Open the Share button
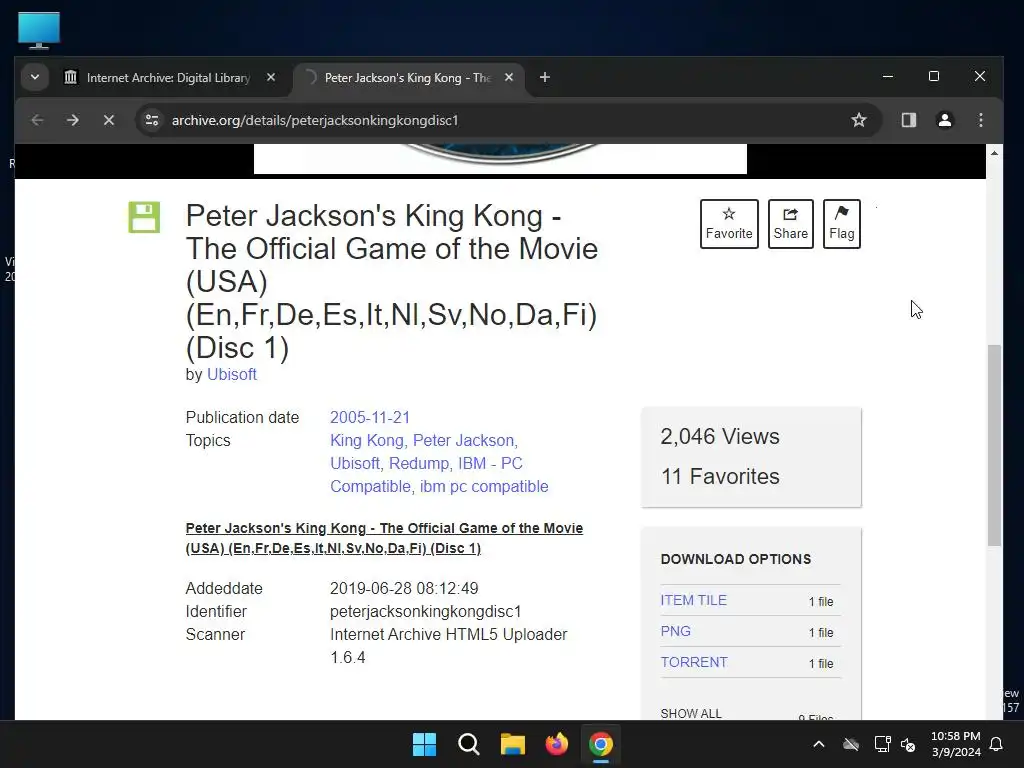 [790, 224]
